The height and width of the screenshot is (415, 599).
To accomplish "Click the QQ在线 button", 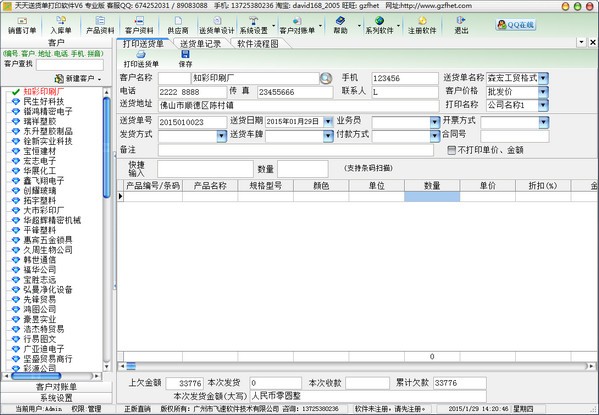I will point(516,25).
